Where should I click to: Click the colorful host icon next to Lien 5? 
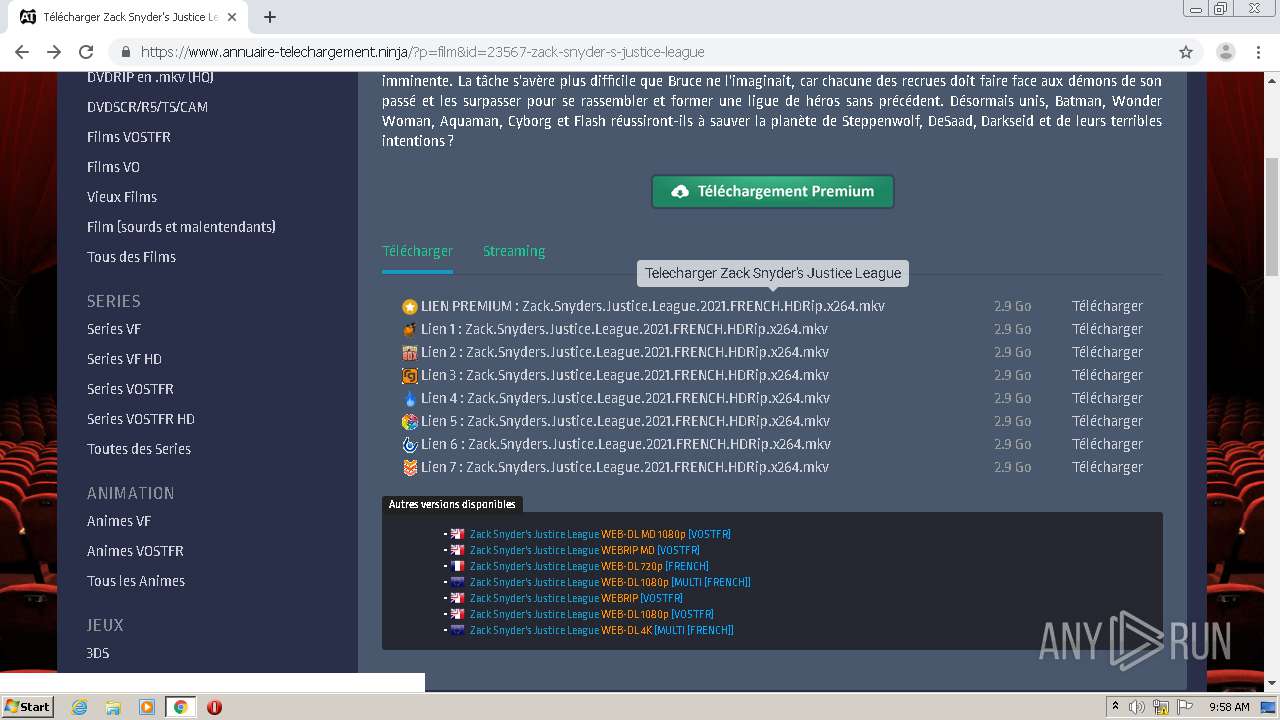[x=409, y=422]
